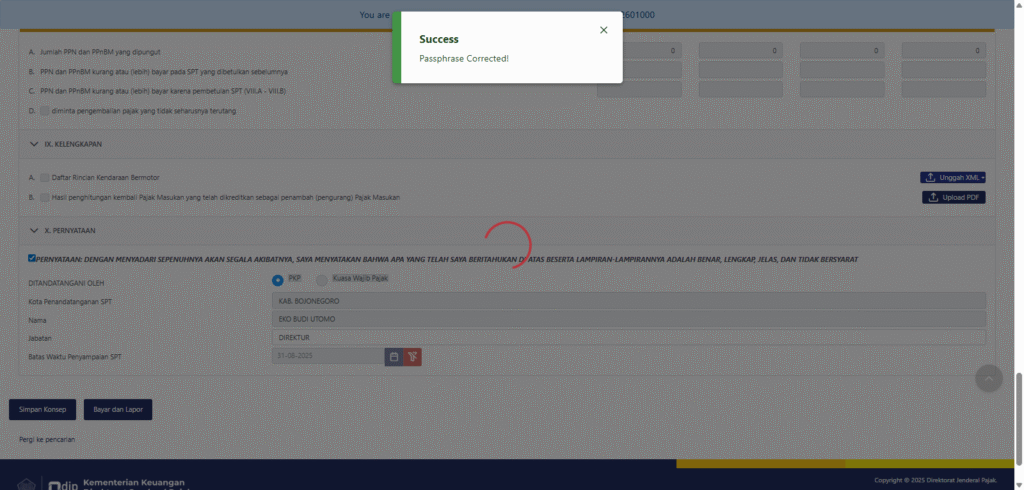
Task: Open the Pergi ke pencarian link
Action: pyautogui.click(x=47, y=439)
